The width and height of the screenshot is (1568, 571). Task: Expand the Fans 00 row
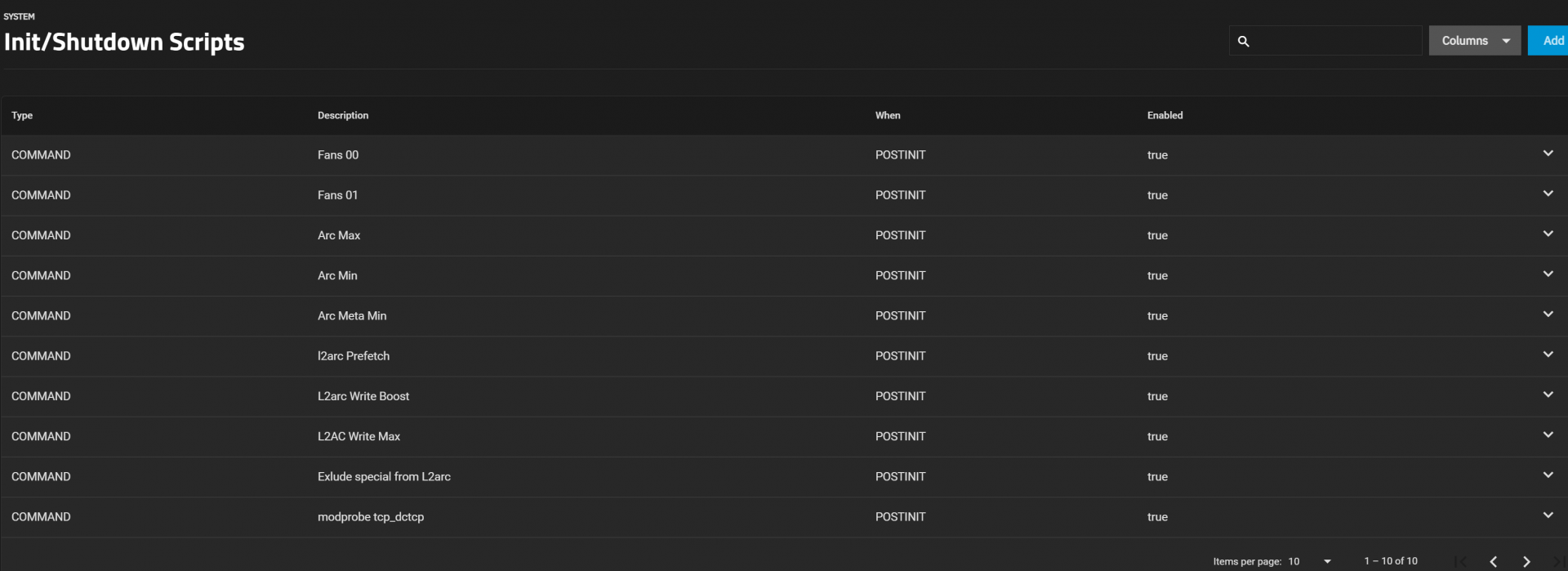point(1548,154)
